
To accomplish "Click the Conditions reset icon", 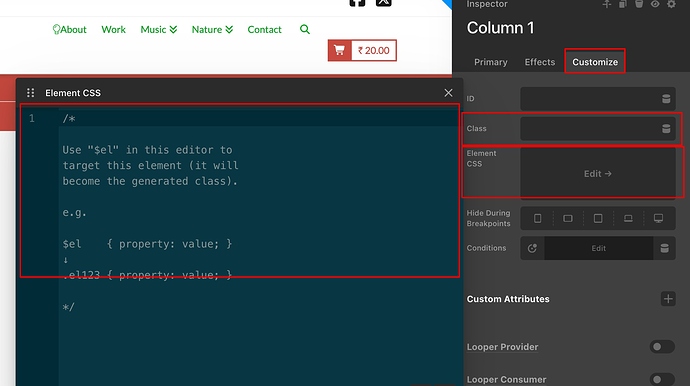I will [532, 248].
